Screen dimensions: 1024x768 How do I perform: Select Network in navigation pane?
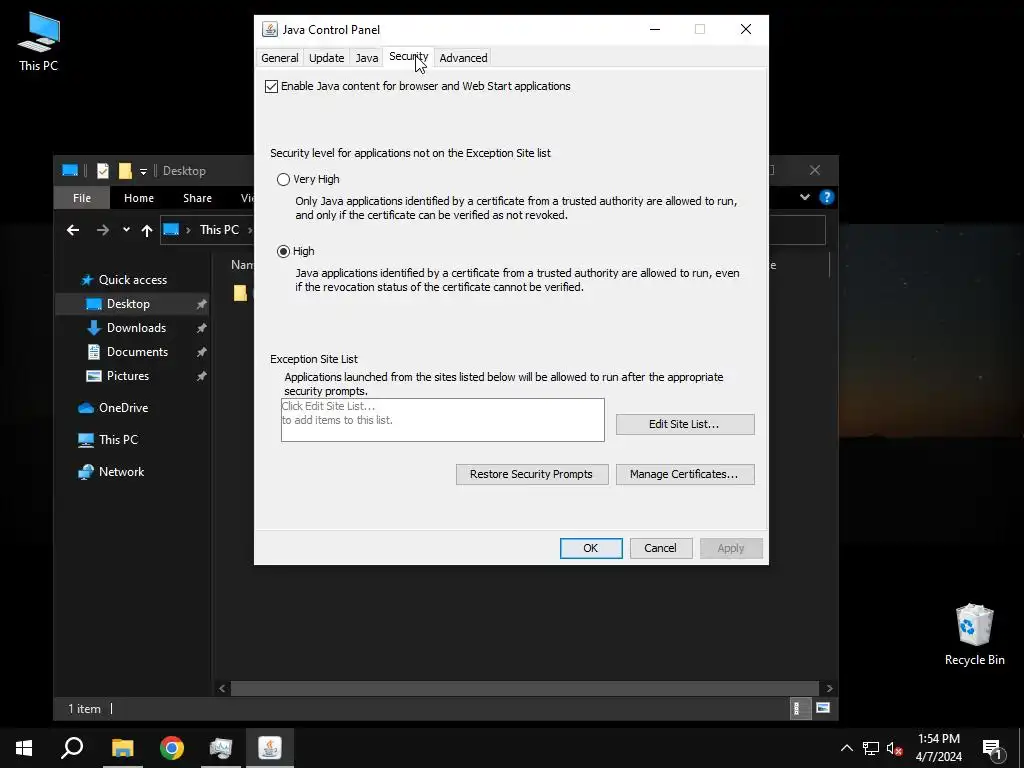[x=121, y=472]
